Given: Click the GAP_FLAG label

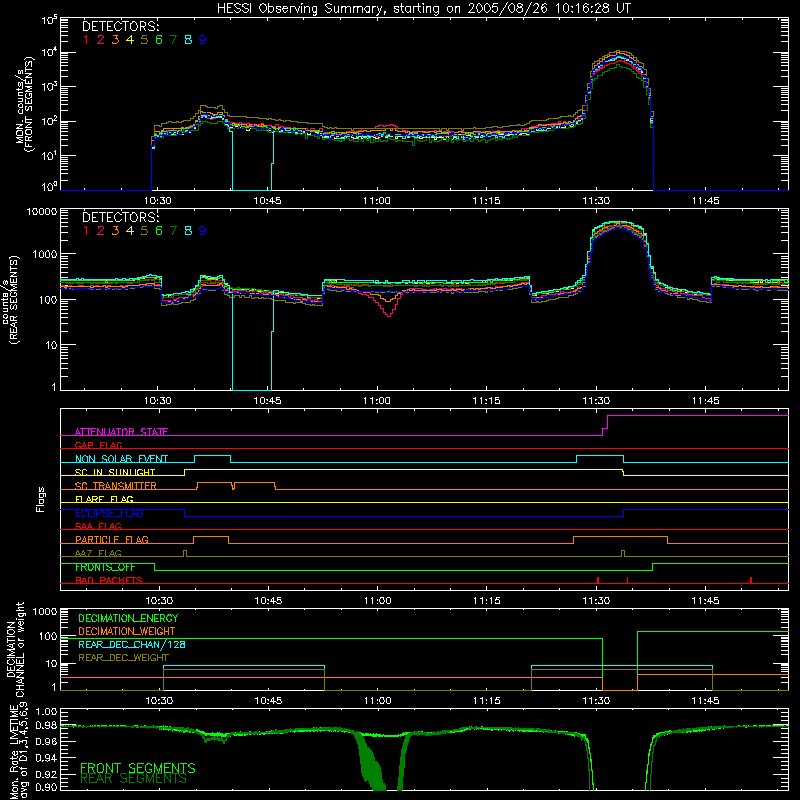Looking at the screenshot, I should click(x=98, y=445).
